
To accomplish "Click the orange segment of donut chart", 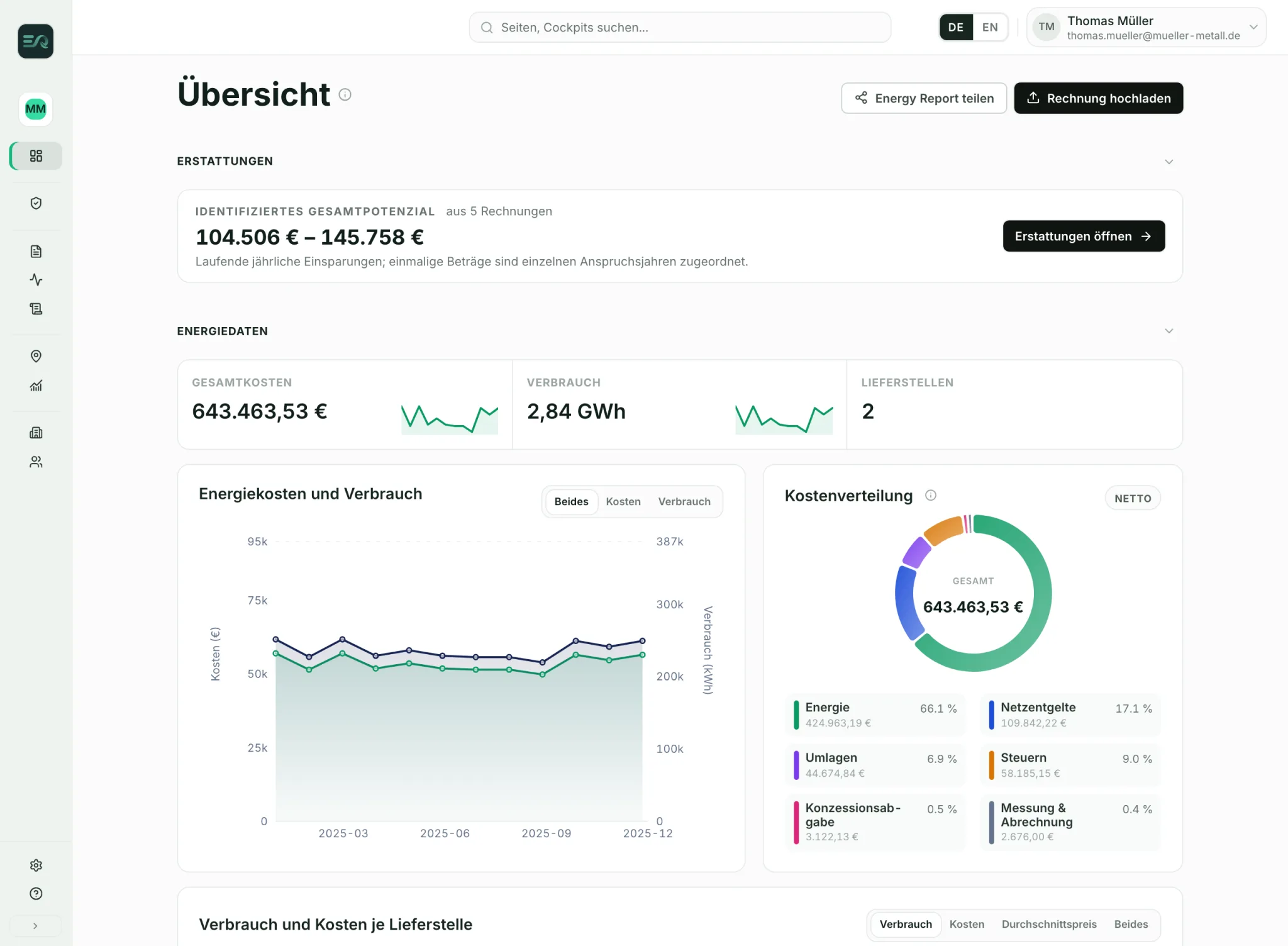I will 943,530.
